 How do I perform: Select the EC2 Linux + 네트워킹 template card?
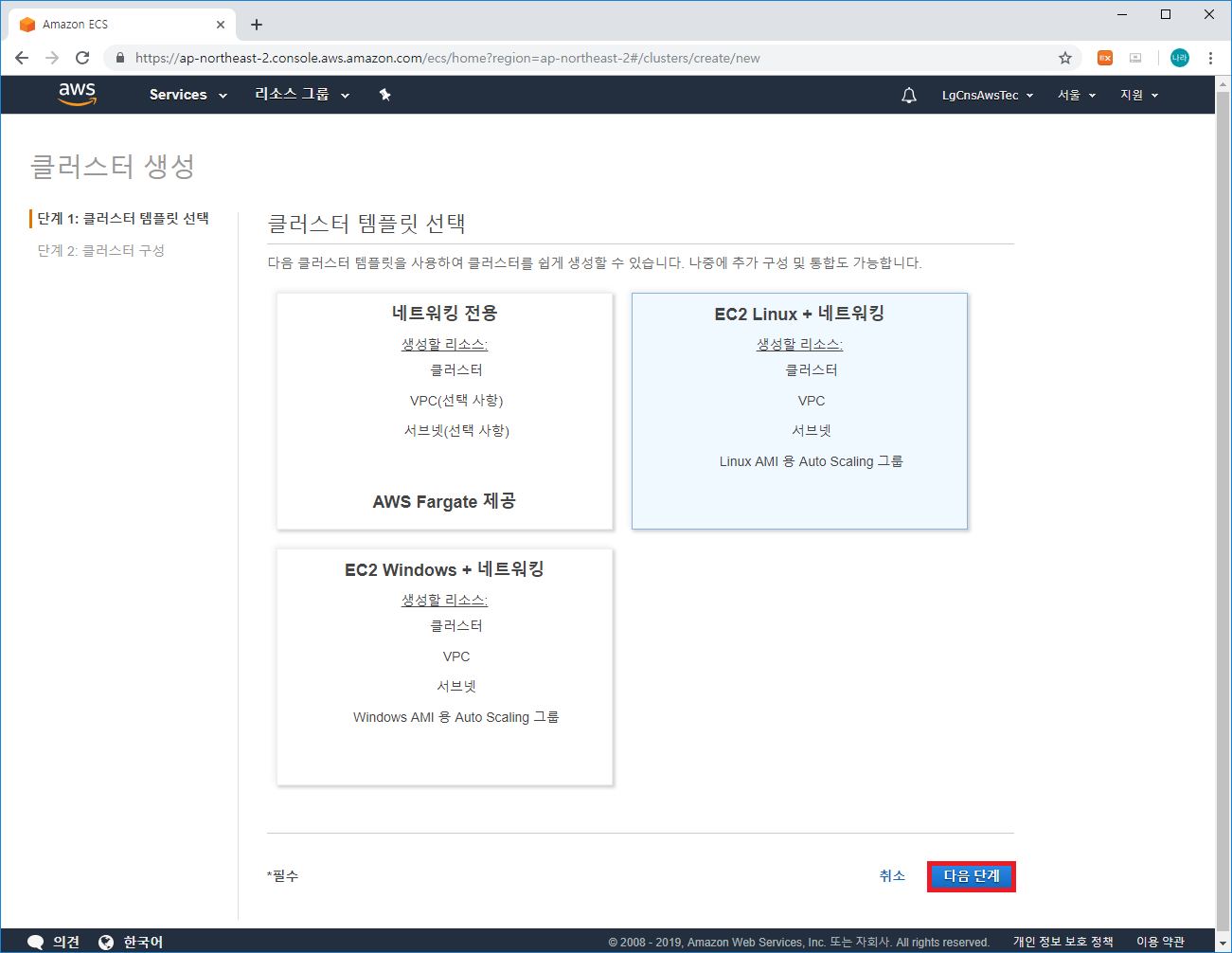pos(799,411)
